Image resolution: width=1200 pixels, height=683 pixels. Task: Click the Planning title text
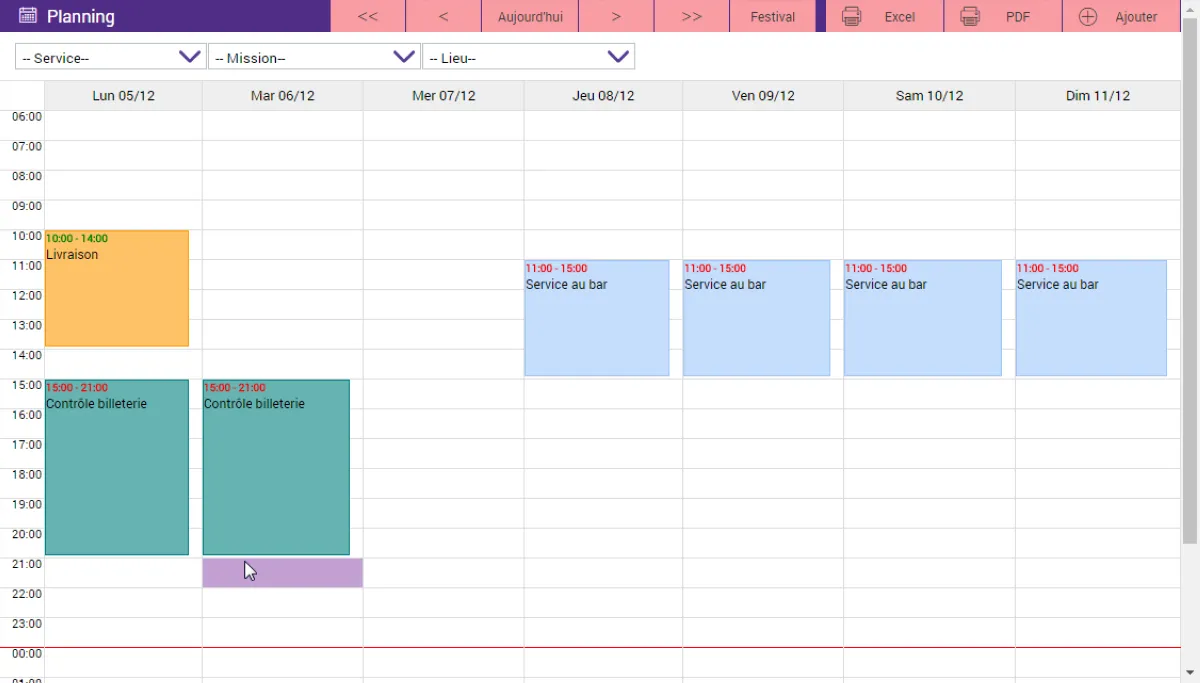[x=81, y=17]
